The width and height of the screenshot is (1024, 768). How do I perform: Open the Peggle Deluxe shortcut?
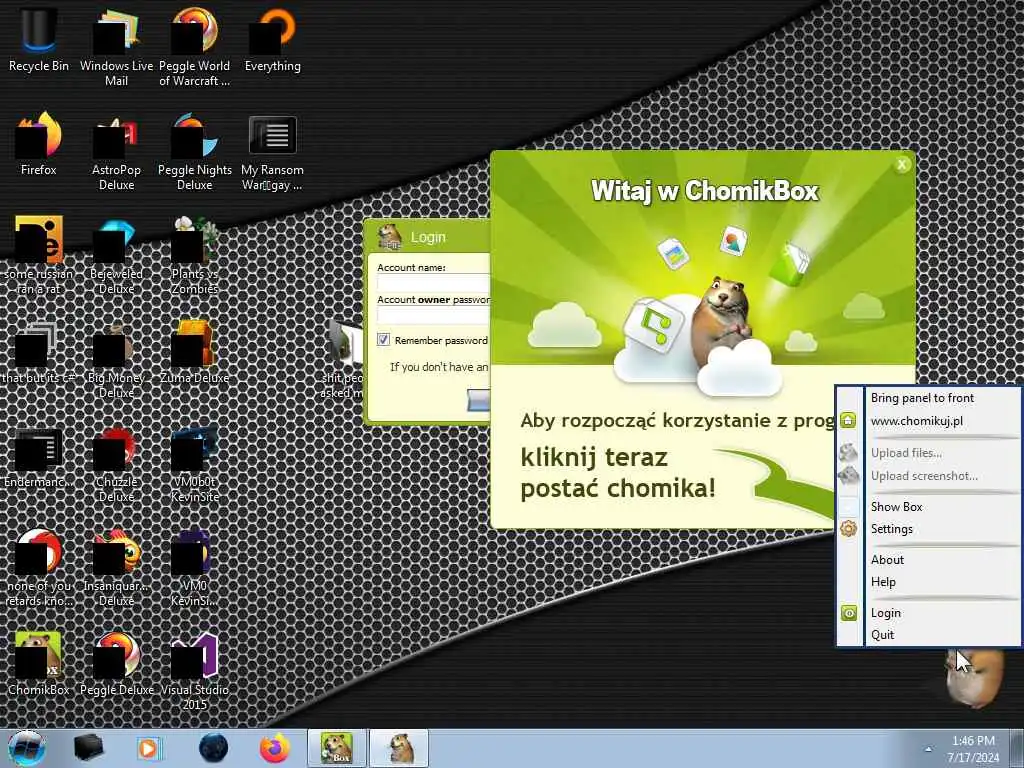[116, 664]
